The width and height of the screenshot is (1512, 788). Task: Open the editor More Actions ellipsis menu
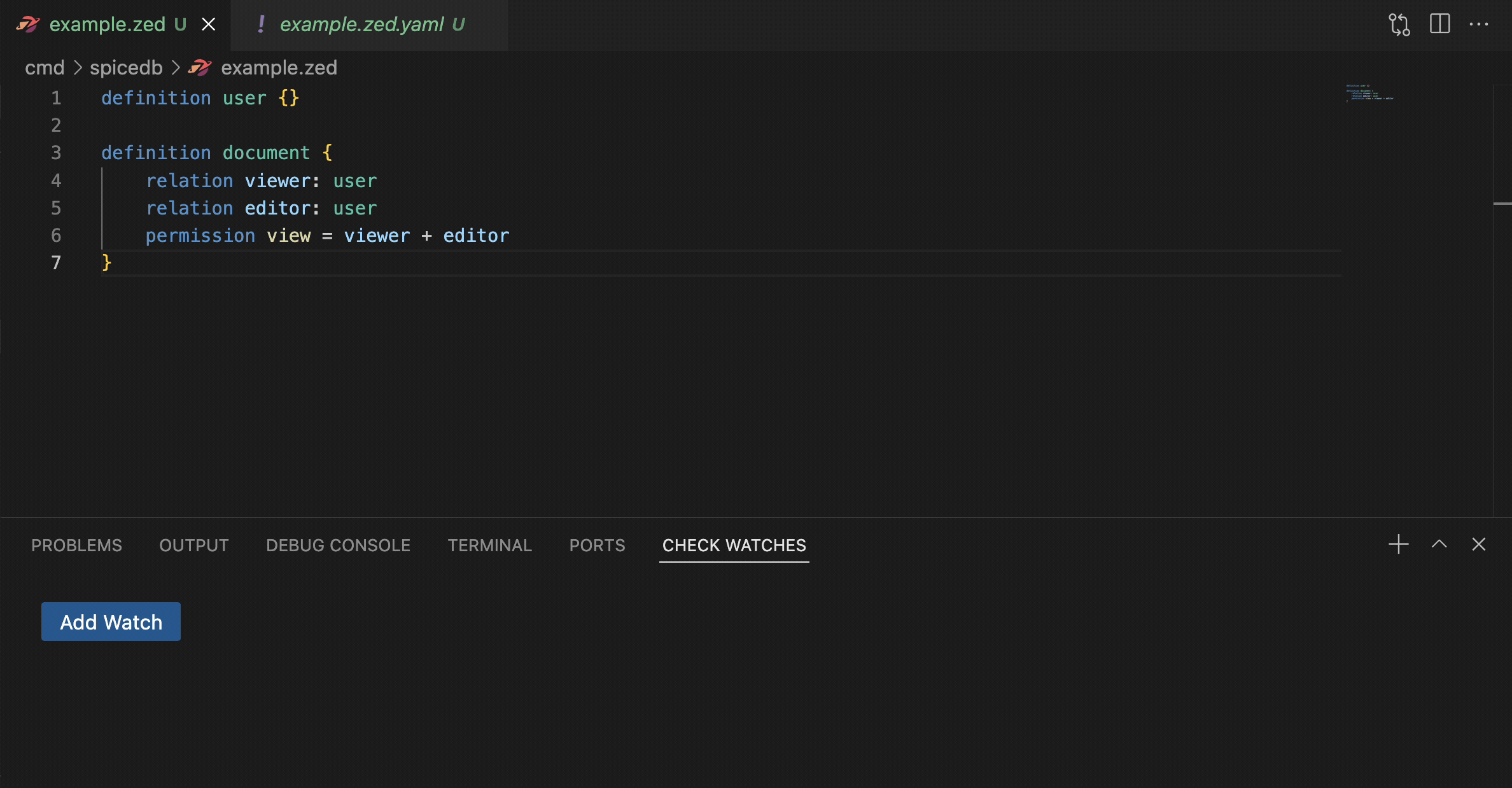1478,24
